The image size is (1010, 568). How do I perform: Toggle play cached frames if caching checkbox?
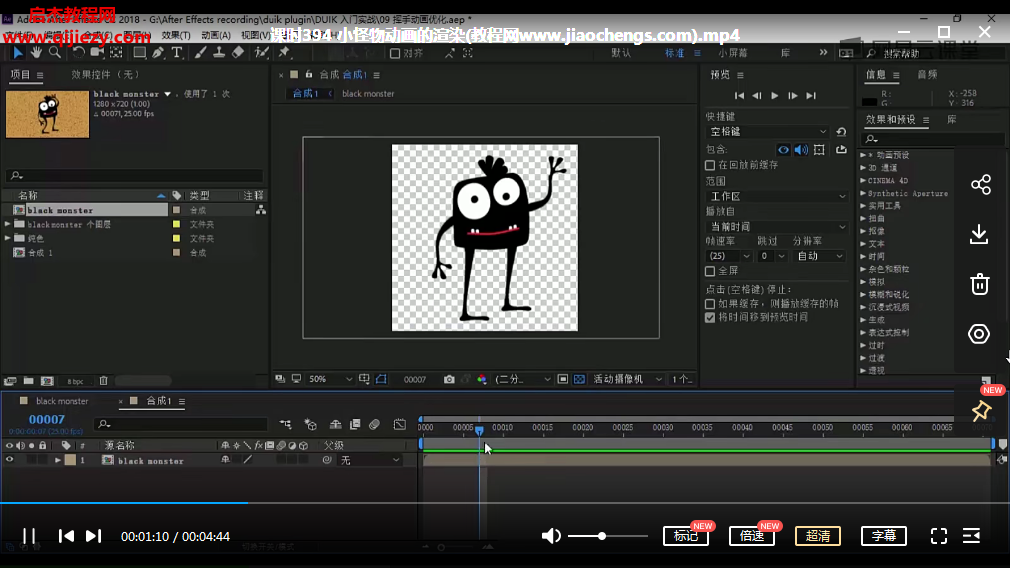[710, 304]
